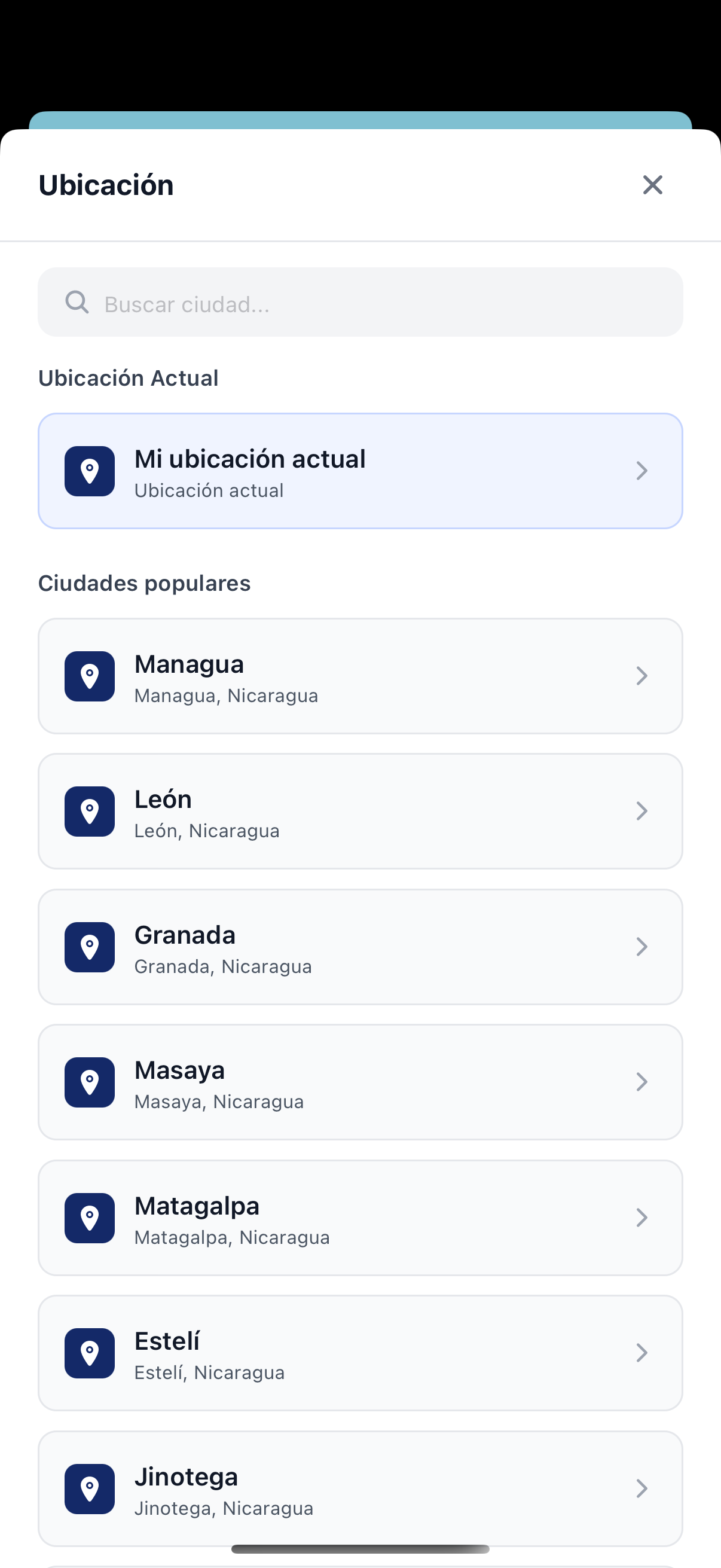The height and width of the screenshot is (1568, 721).
Task: Open the chevron on Granada row
Action: pos(641,947)
